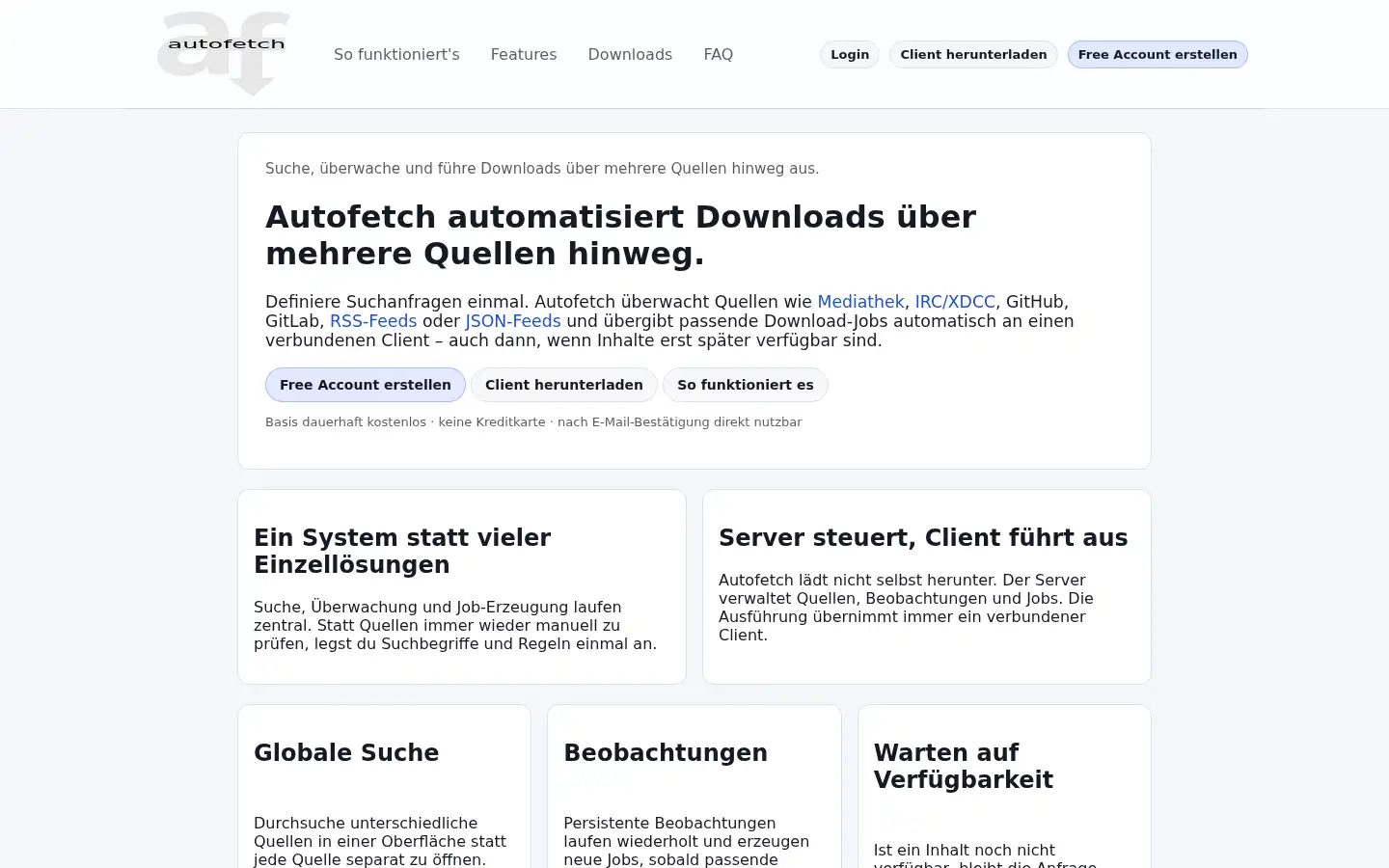Click the Globale Suche card heading
This screenshot has width=1389, height=868.
point(346,753)
